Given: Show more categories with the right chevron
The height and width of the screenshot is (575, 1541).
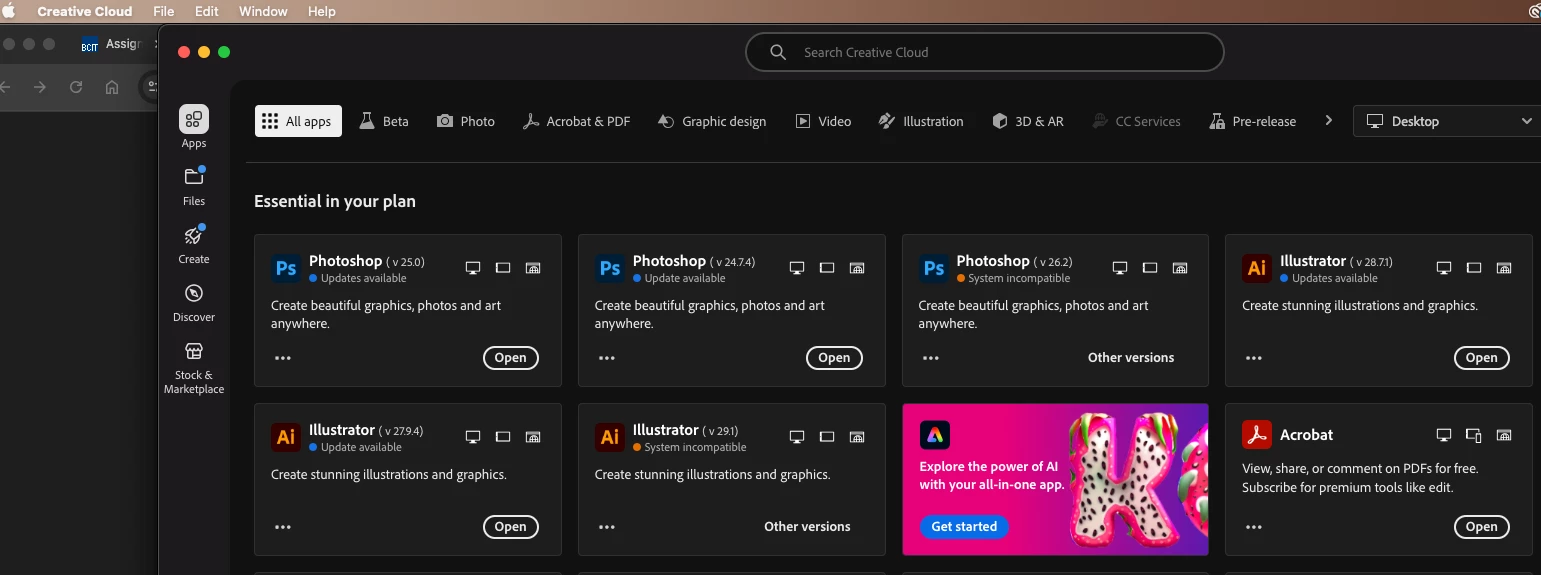Looking at the screenshot, I should [x=1328, y=120].
